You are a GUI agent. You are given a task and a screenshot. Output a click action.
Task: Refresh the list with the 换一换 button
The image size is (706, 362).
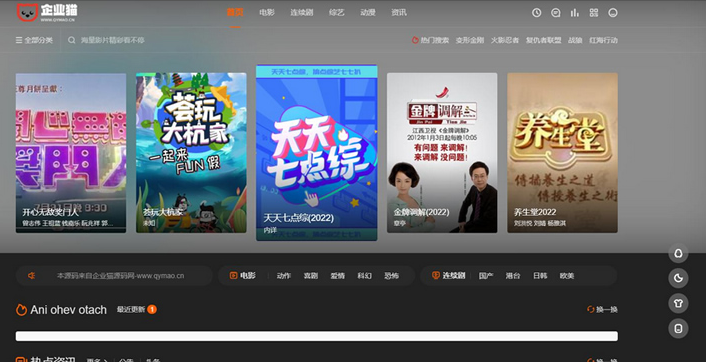point(602,309)
